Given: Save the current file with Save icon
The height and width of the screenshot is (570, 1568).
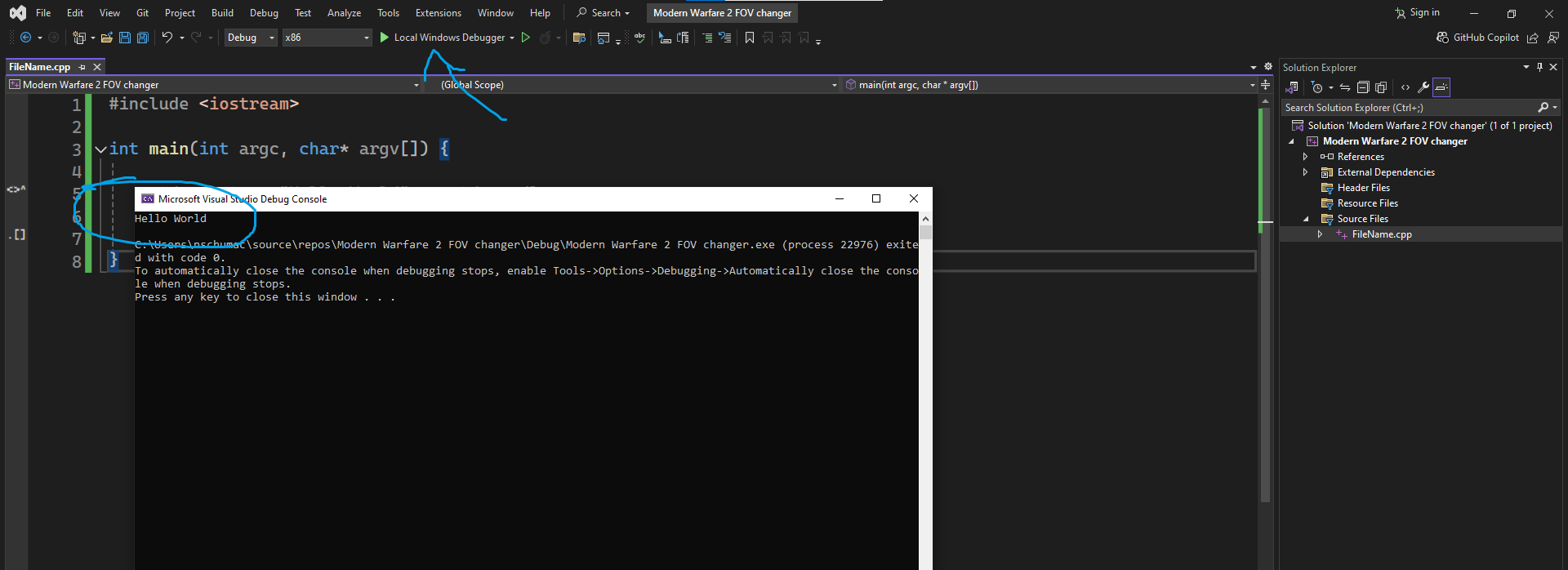Looking at the screenshot, I should point(125,38).
